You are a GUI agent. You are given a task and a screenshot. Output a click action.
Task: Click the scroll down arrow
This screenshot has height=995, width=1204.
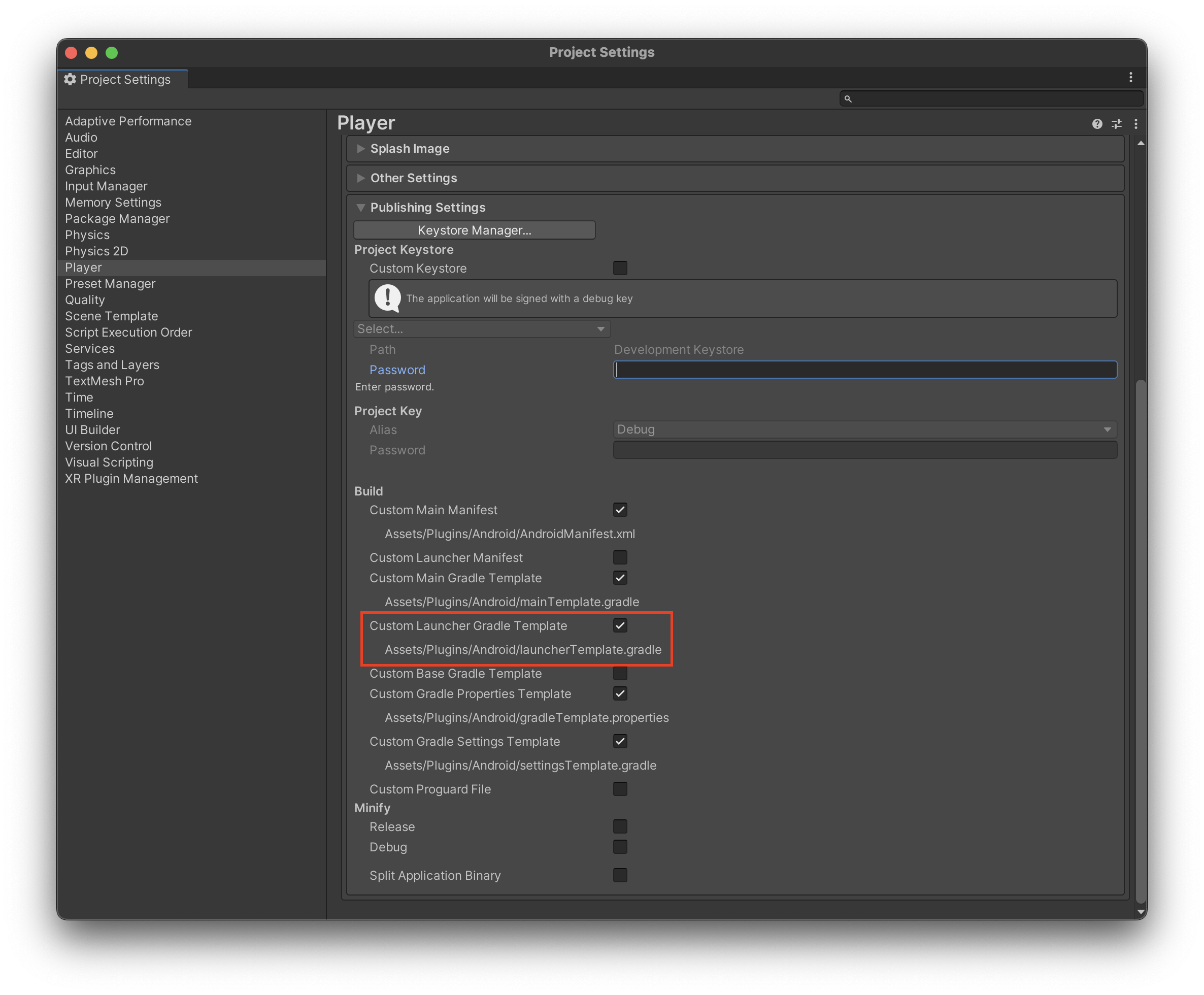tap(1141, 911)
